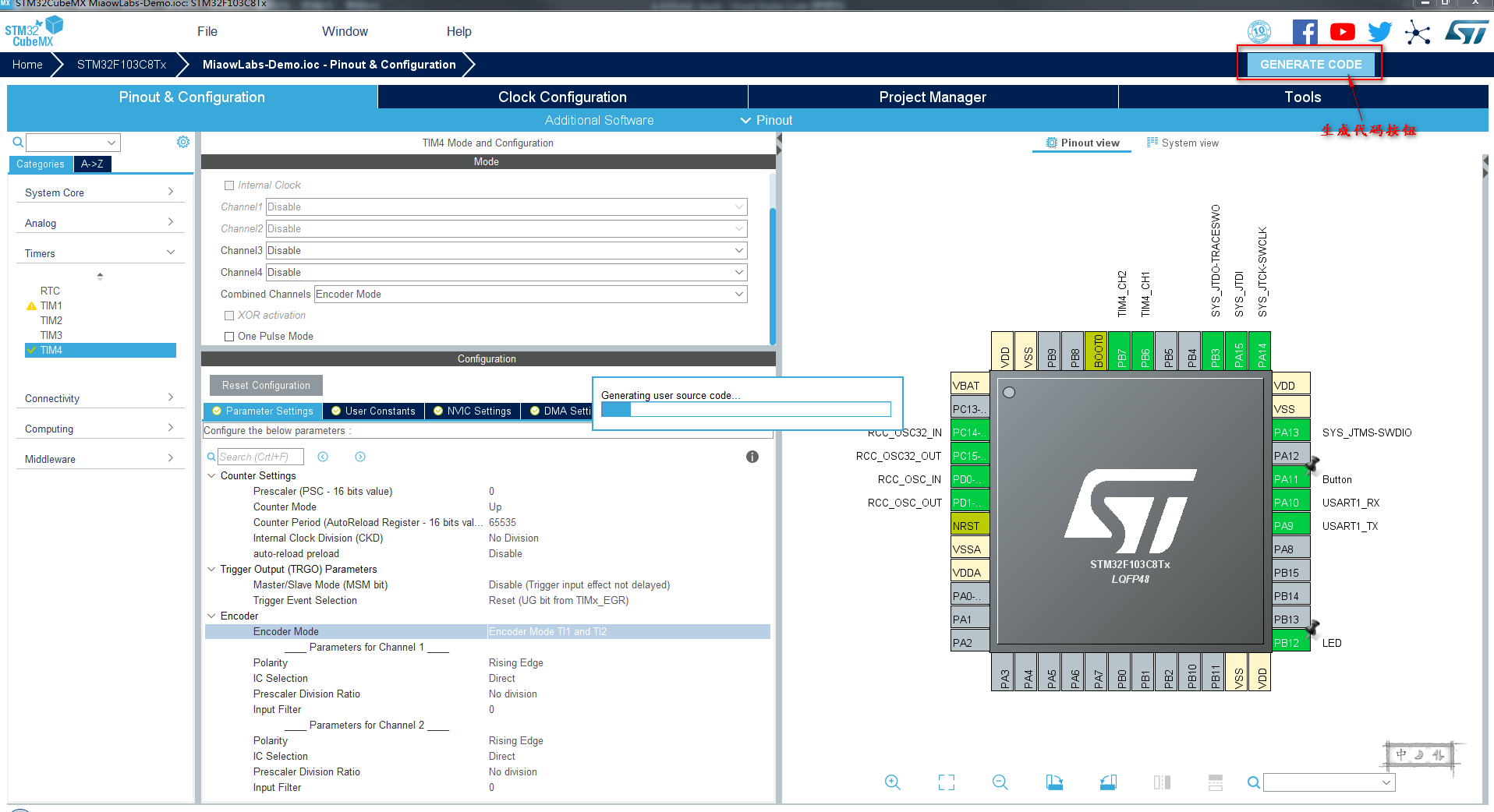The height and width of the screenshot is (812, 1494).
Task: Select TIM3 in timers list
Action: point(51,335)
